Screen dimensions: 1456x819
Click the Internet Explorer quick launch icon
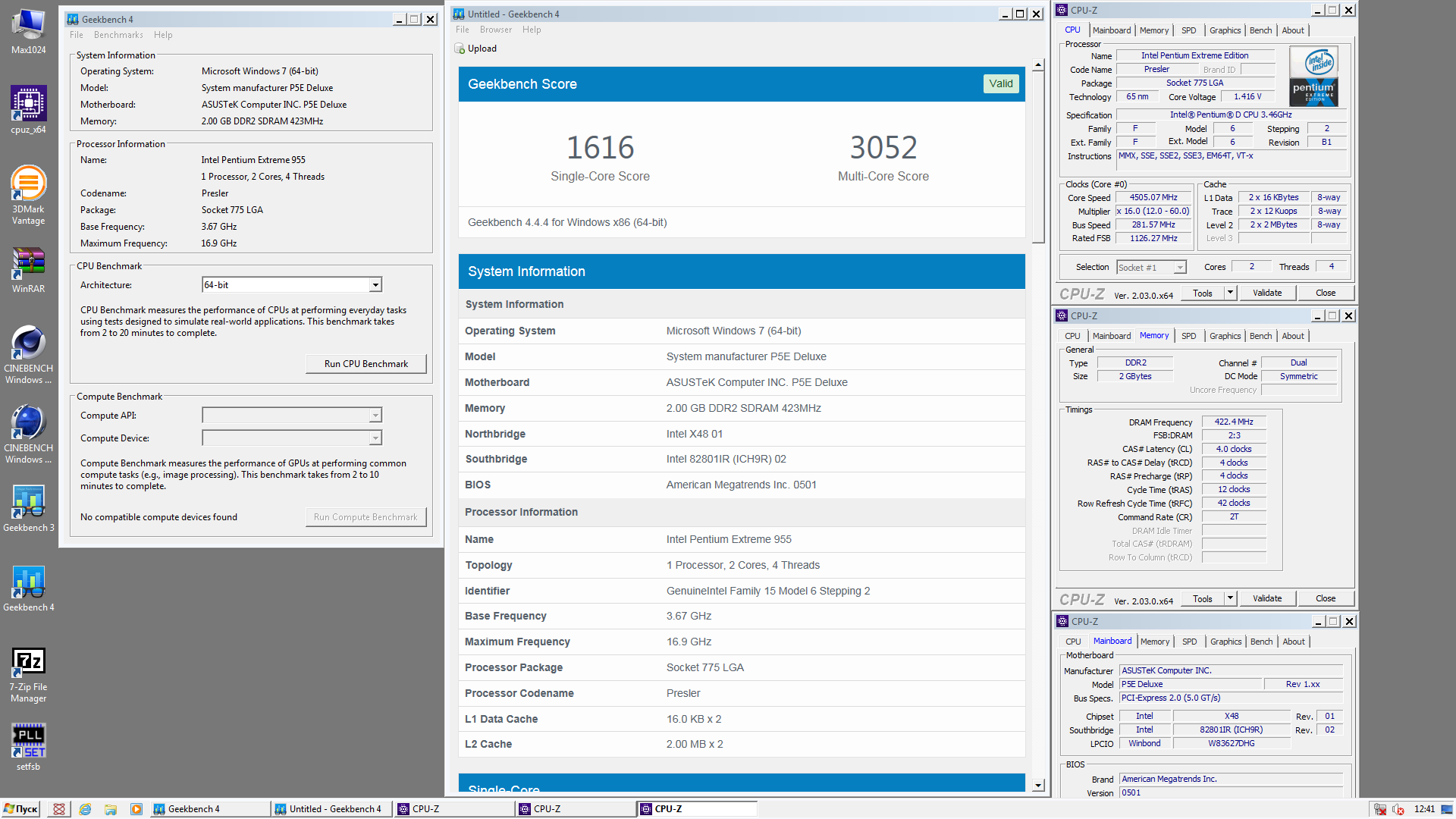tap(85, 809)
